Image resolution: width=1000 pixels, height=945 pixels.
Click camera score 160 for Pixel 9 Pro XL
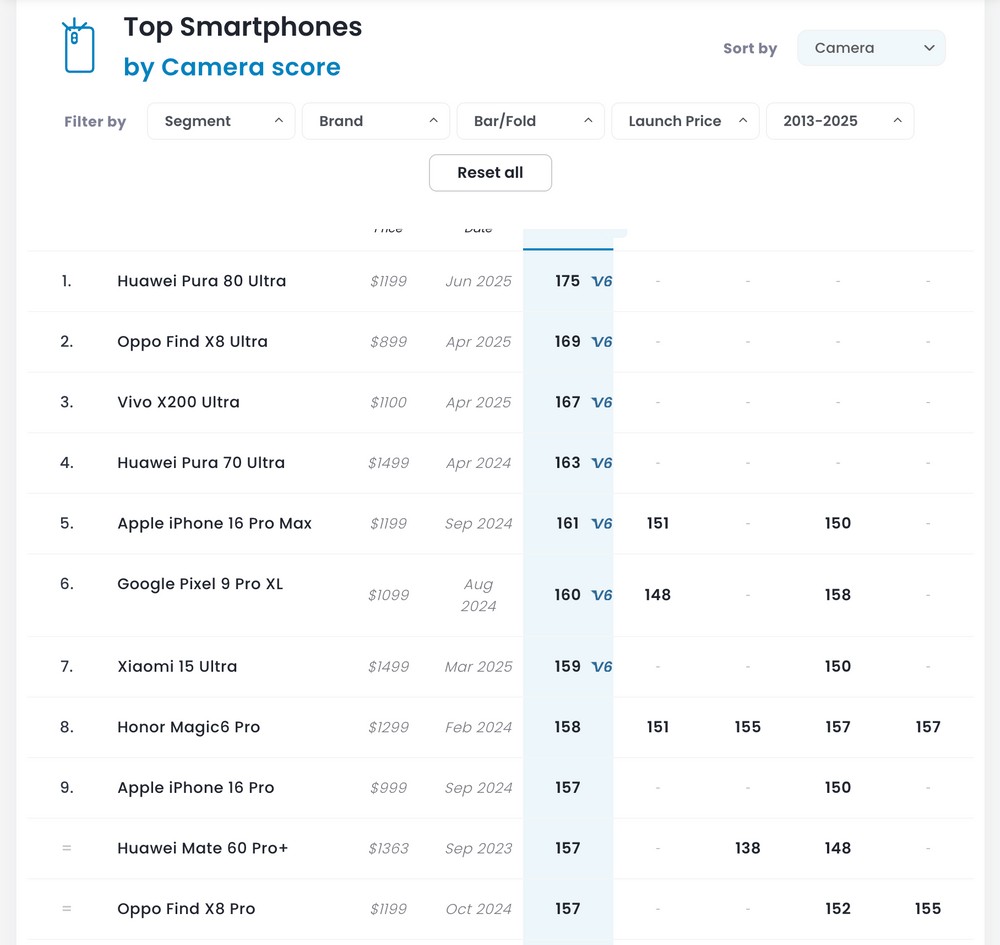[568, 595]
